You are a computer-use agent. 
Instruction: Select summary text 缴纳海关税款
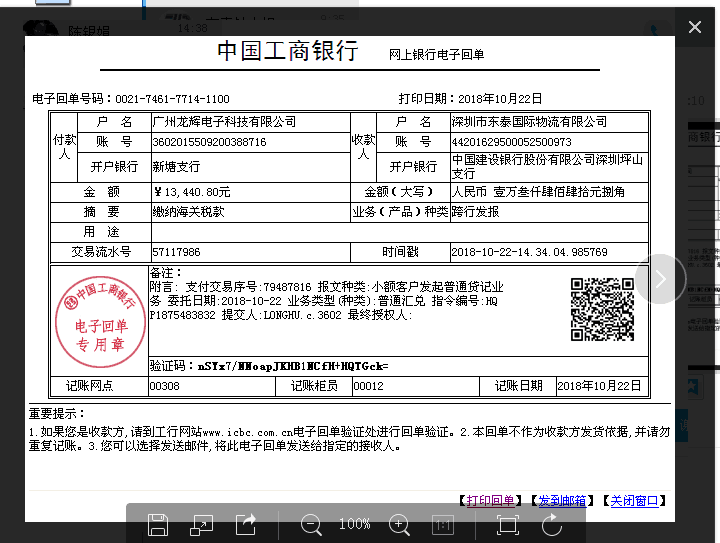coord(188,212)
